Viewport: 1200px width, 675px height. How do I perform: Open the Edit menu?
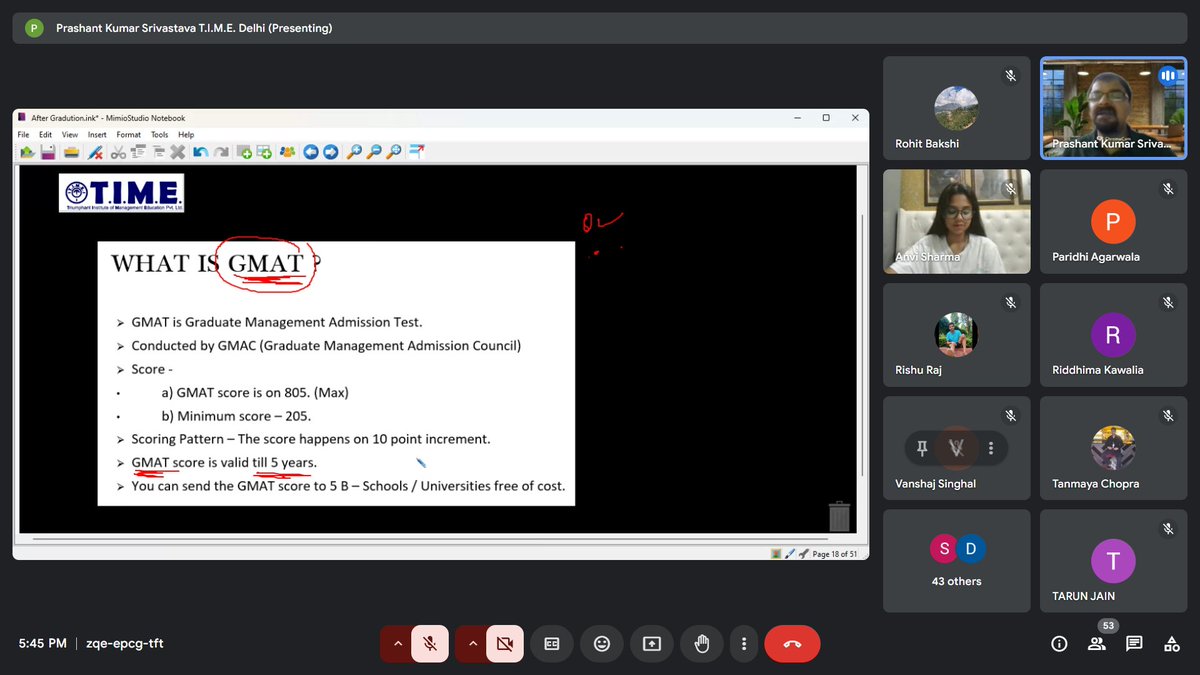[45, 134]
